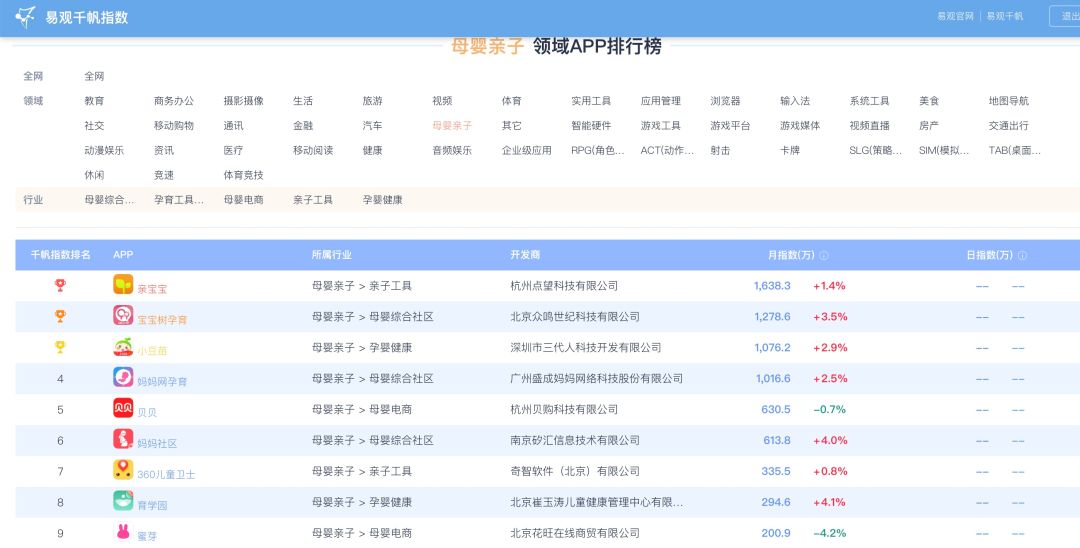Open the 宝宝树孕育 app name link
The width and height of the screenshot is (1080, 548).
[x=162, y=320]
